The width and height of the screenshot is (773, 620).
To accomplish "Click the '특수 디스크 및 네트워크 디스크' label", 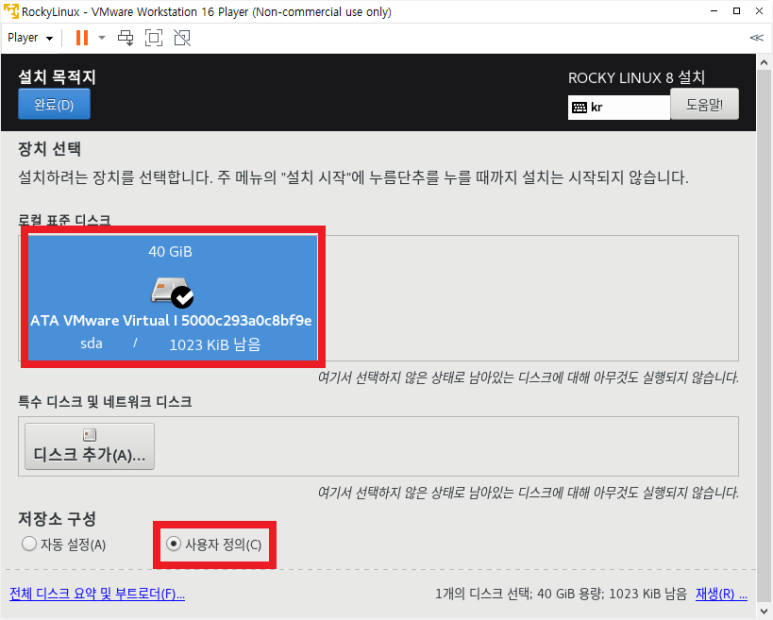I will click(x=105, y=402).
